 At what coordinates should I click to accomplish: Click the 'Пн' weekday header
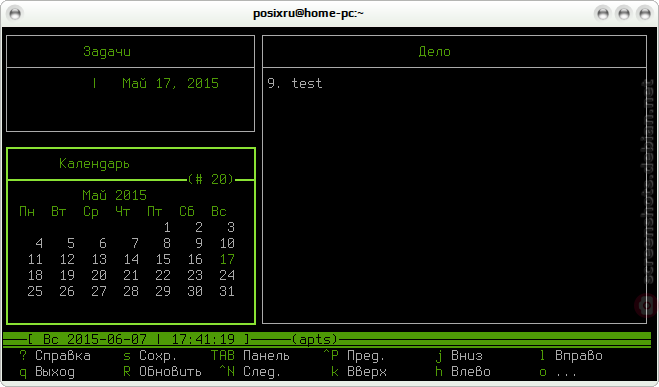(x=27, y=211)
